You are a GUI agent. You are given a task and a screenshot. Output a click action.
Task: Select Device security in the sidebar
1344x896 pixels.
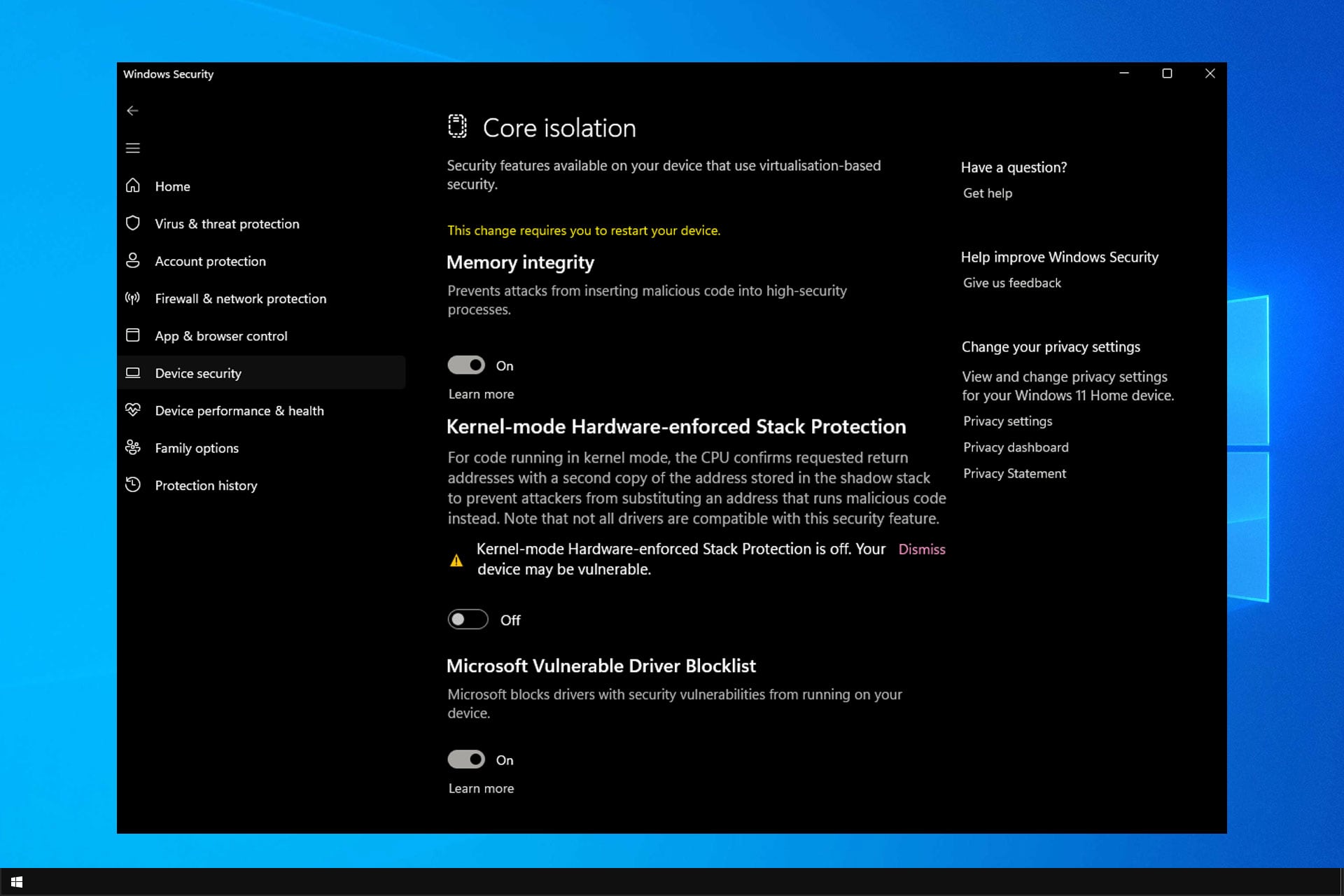[198, 373]
